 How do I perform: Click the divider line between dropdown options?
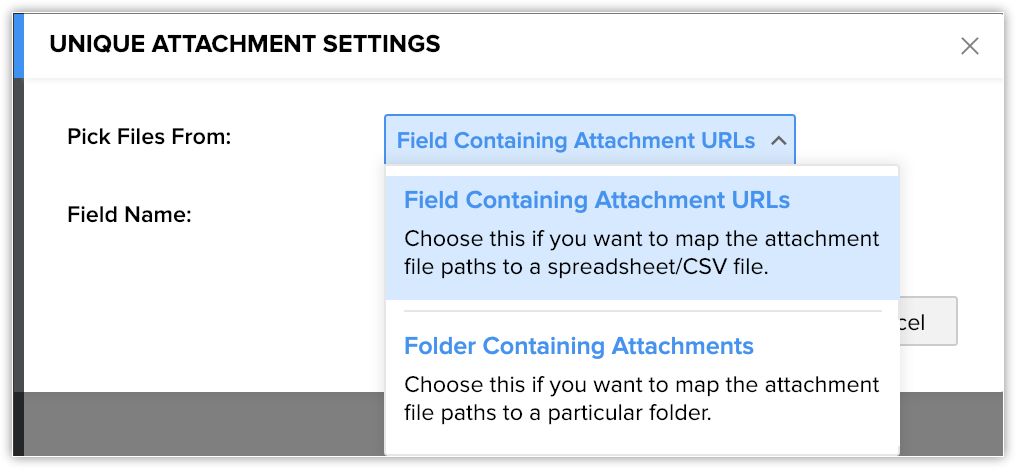click(642, 311)
